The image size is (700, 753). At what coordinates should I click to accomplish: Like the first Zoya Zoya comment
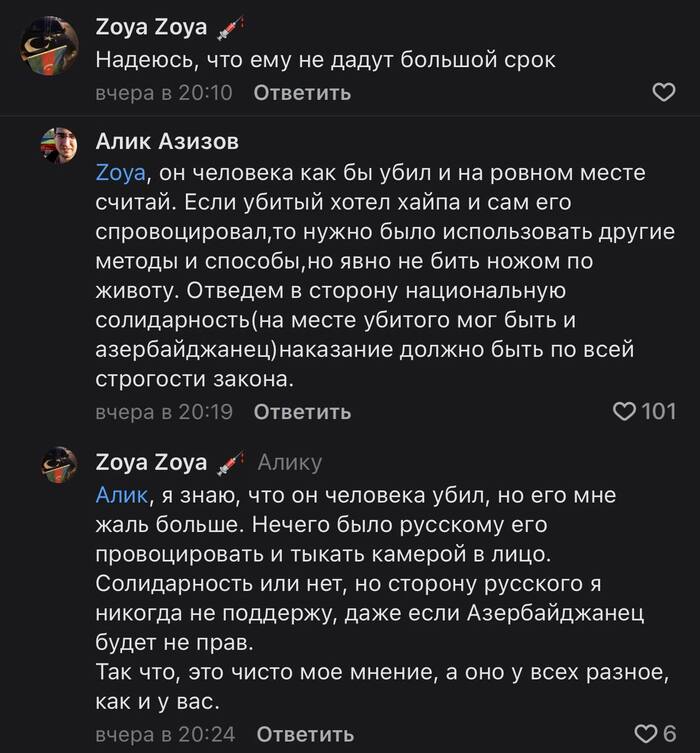pyautogui.click(x=663, y=93)
